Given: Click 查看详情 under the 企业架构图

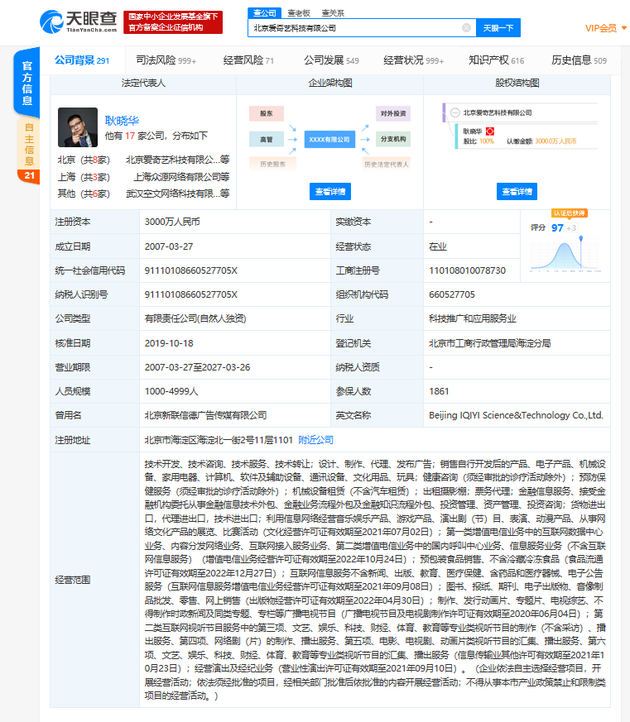Looking at the screenshot, I should pyautogui.click(x=330, y=192).
